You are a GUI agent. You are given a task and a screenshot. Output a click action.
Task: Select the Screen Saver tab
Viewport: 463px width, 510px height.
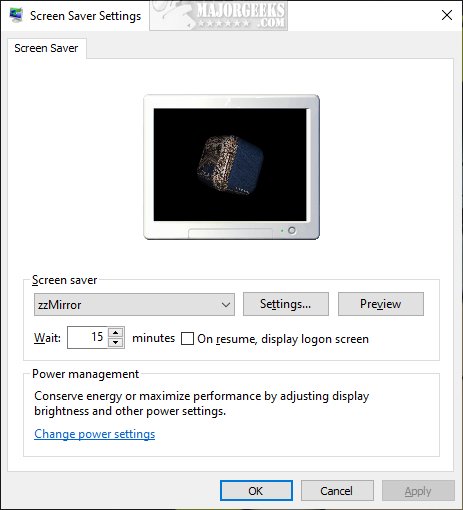[46, 48]
